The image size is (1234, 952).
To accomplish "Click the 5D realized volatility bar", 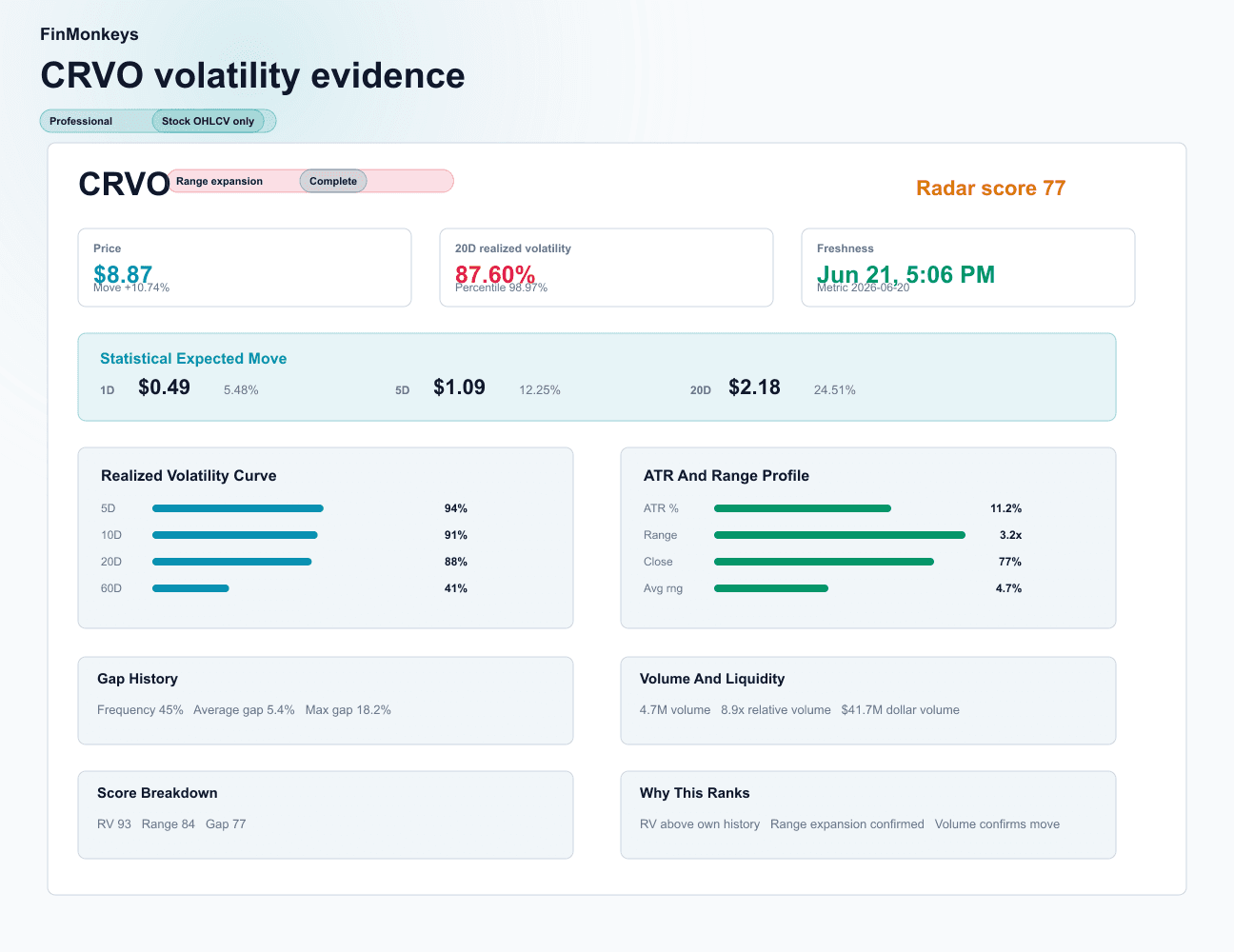I will point(238,508).
